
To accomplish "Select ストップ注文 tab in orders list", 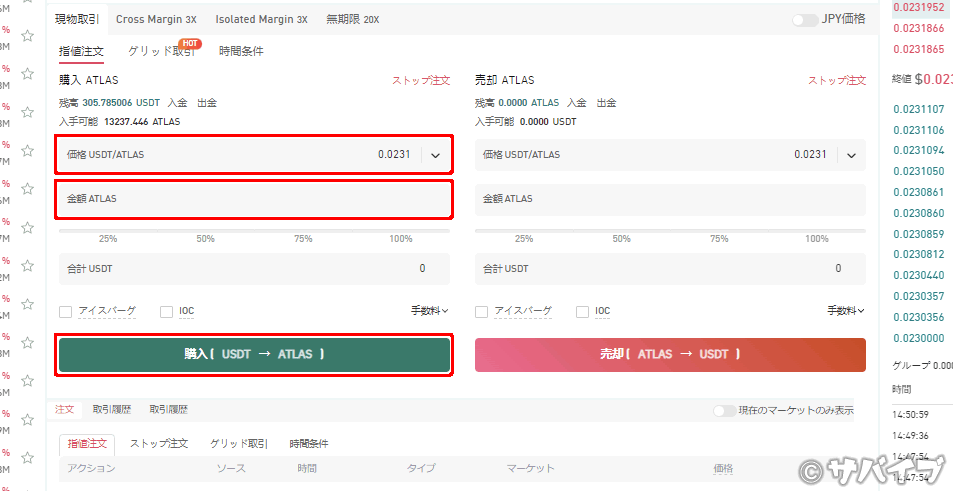I will tap(159, 444).
